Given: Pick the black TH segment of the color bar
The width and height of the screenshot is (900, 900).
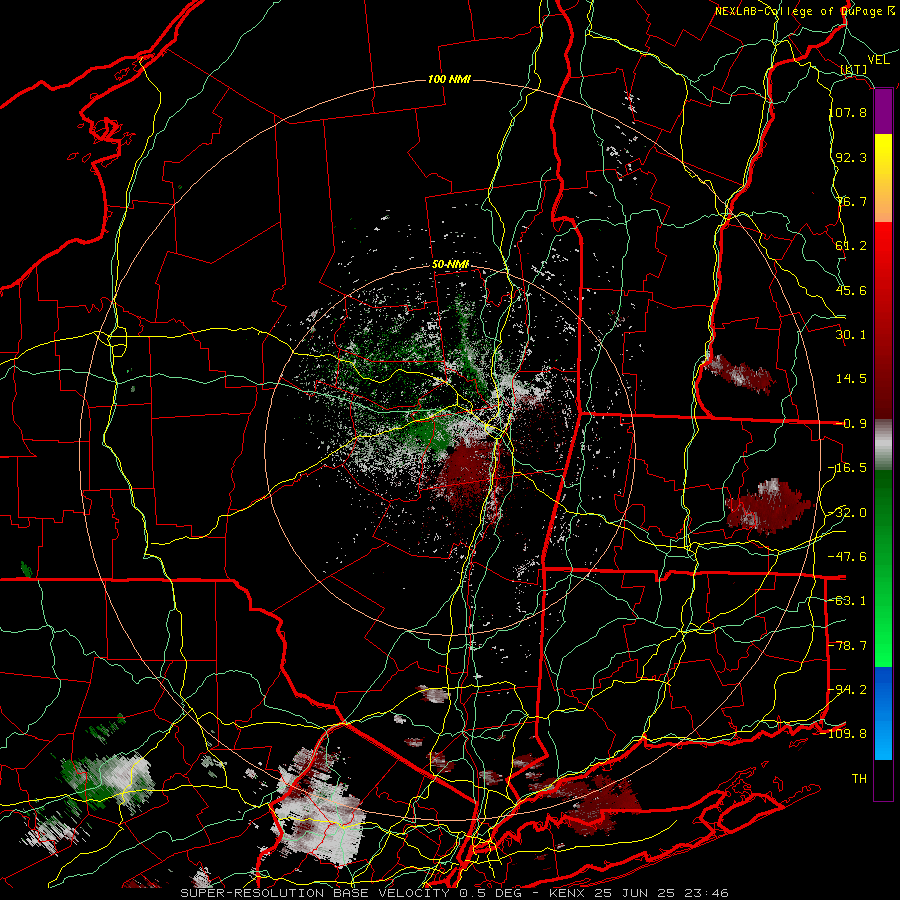Looking at the screenshot, I should click(x=883, y=779).
